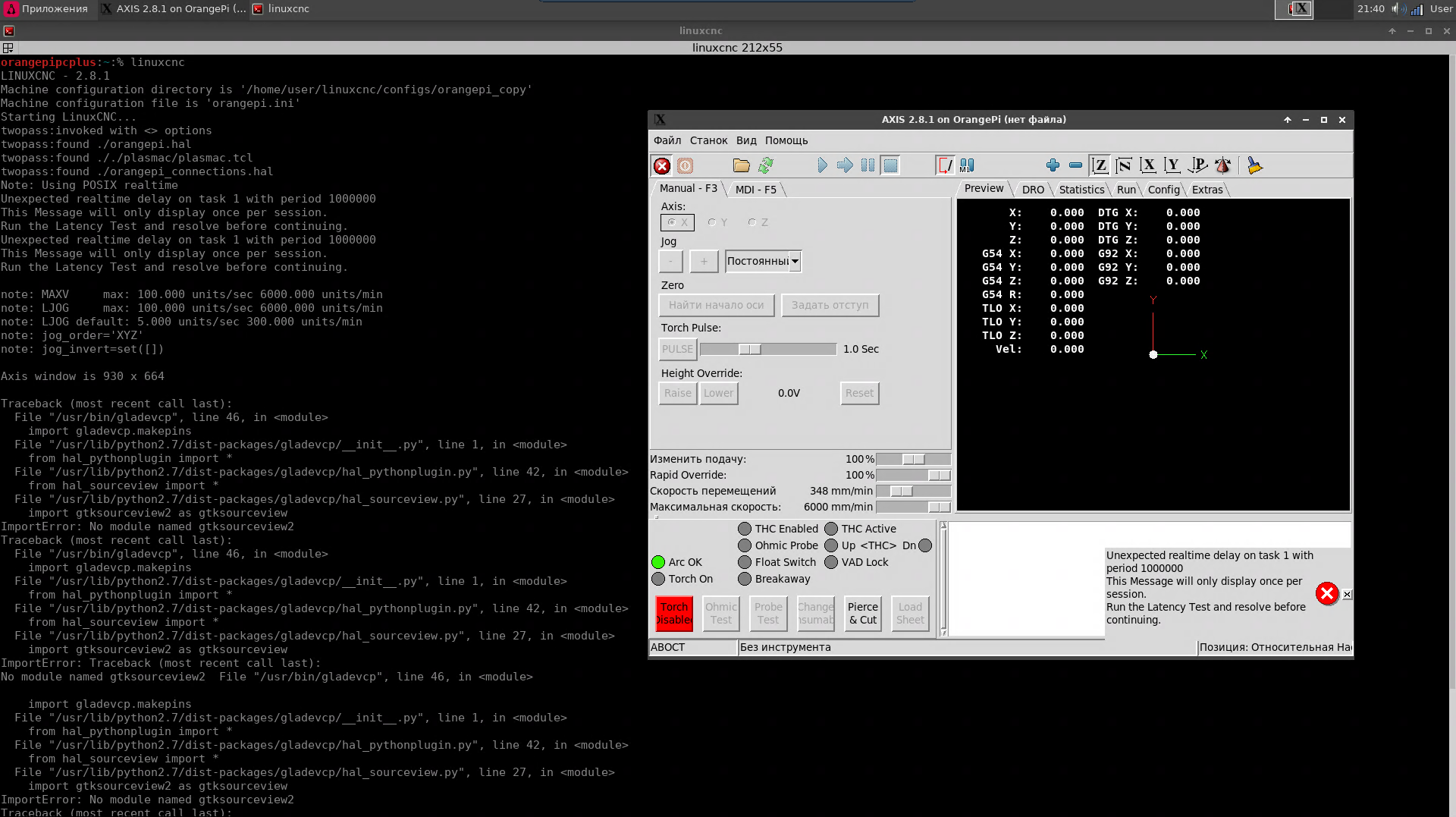Click the Pierce & Cut button
This screenshot has width=1456, height=817.
coord(863,614)
